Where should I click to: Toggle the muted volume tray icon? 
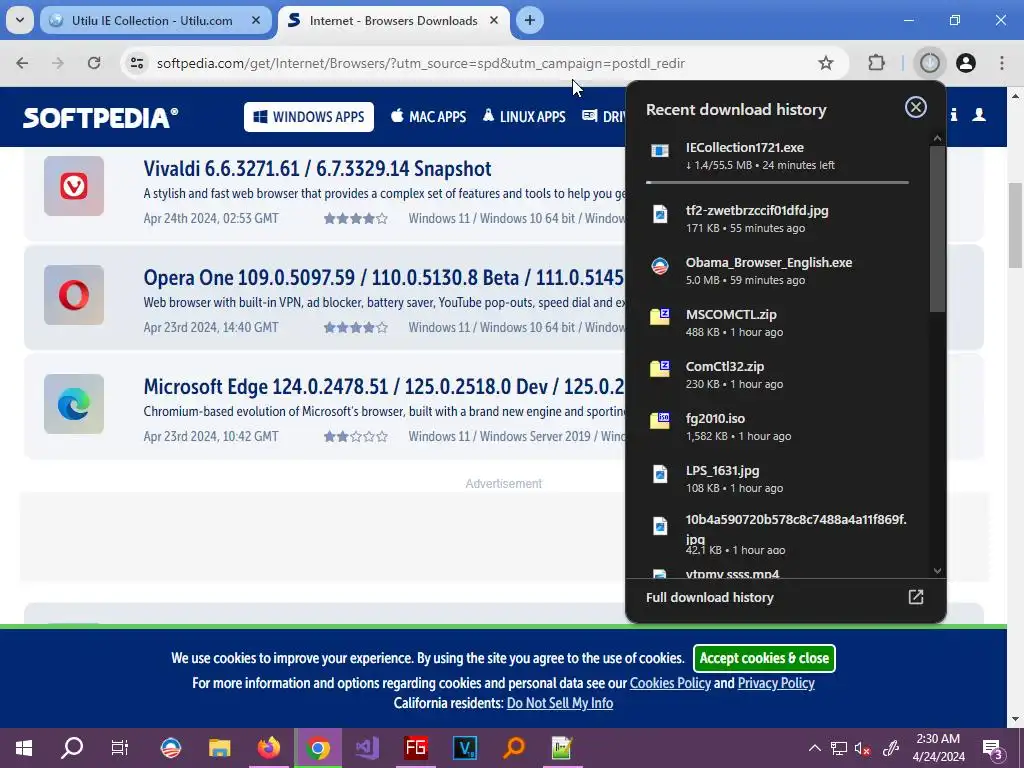pos(863,748)
